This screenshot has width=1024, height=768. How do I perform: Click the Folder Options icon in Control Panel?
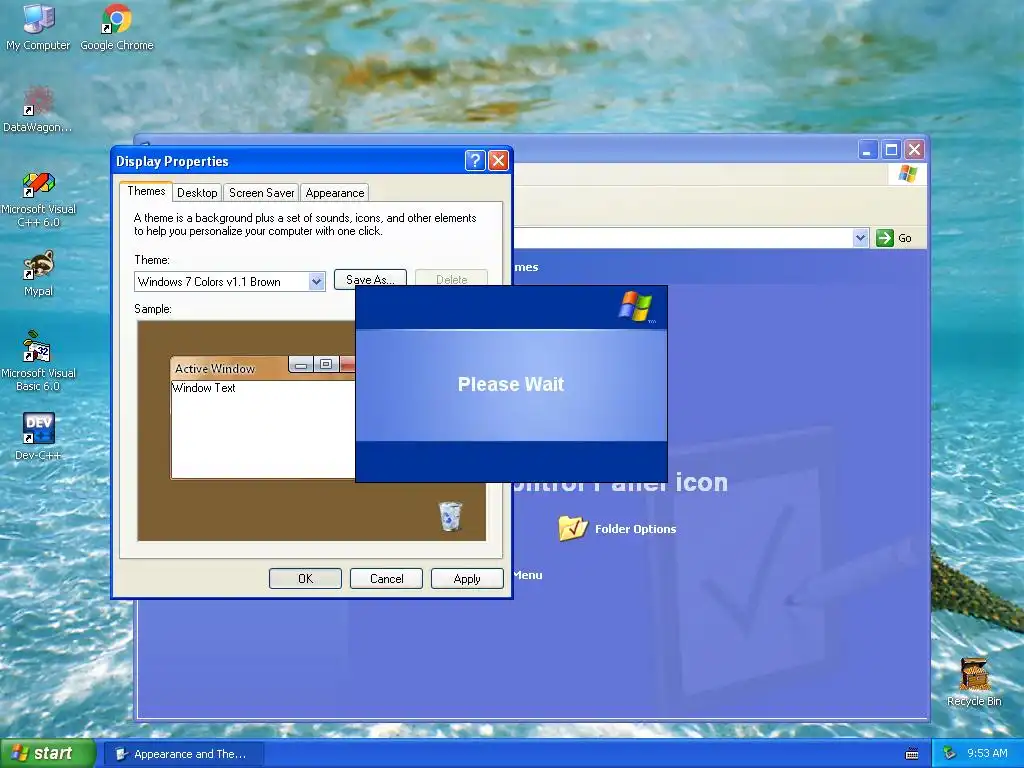[x=573, y=528]
